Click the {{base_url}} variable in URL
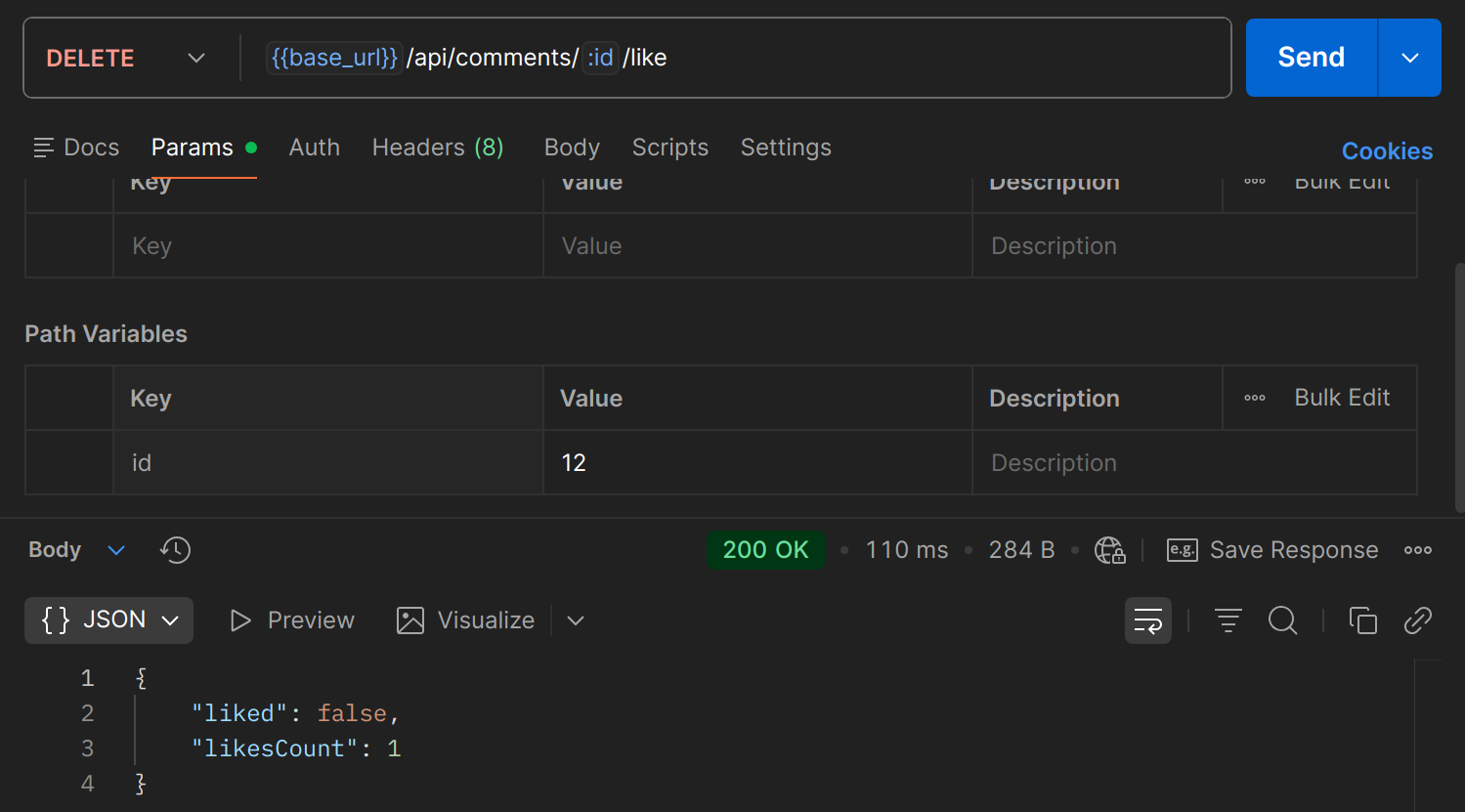The image size is (1465, 812). click(x=334, y=58)
